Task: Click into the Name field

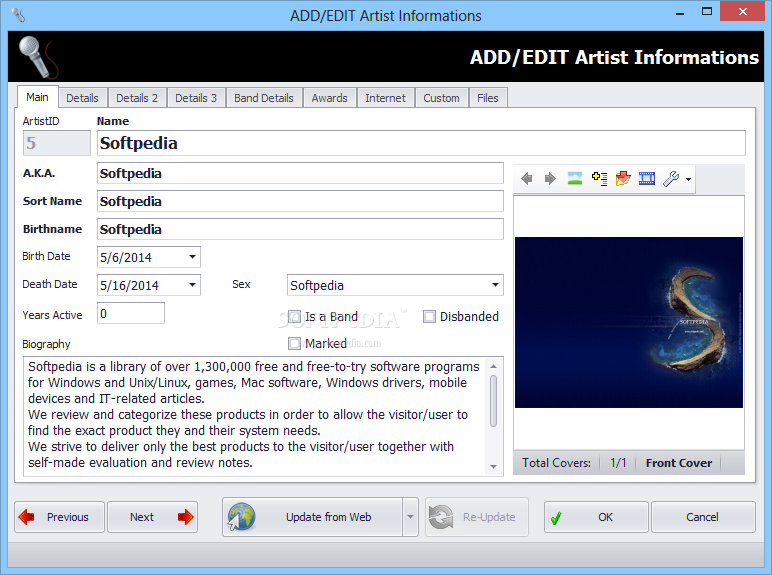Action: [x=421, y=143]
